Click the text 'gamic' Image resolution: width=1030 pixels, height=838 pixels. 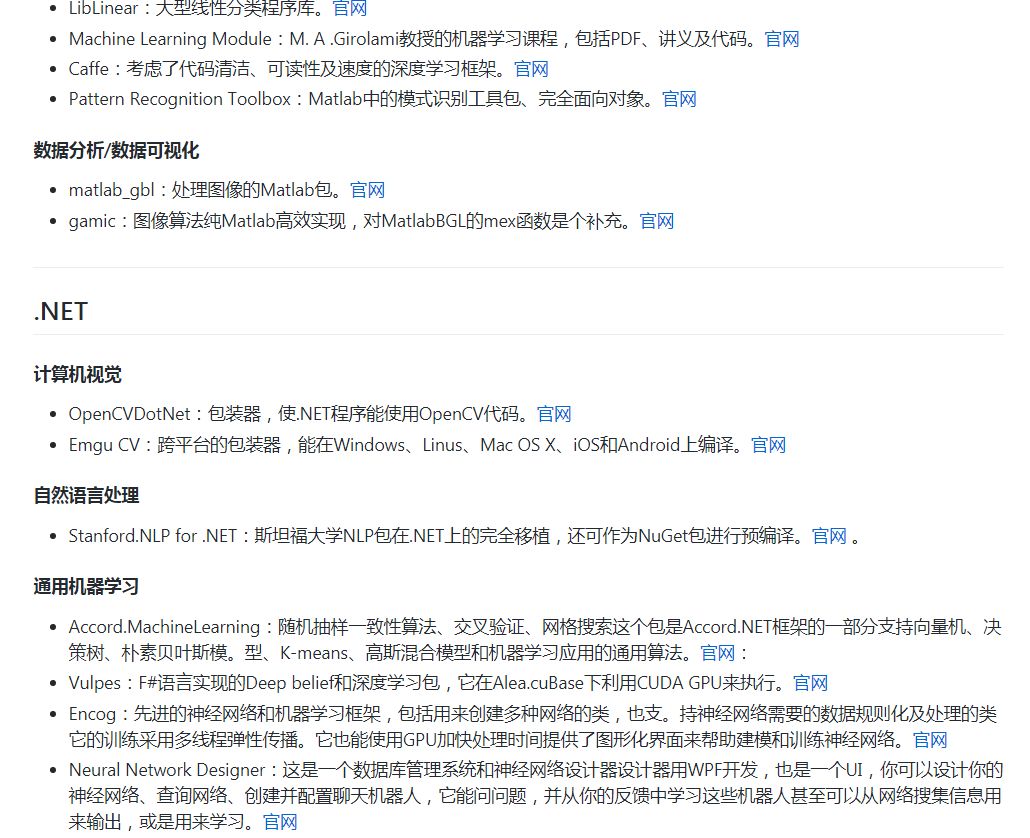92,221
